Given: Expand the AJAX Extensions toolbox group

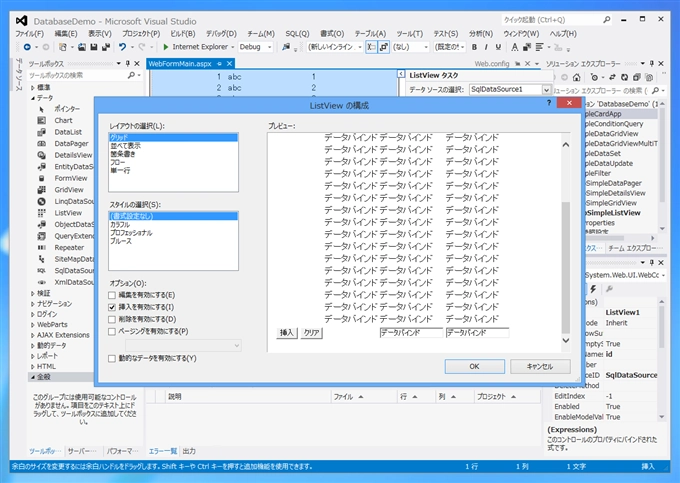Looking at the screenshot, I should pyautogui.click(x=33, y=335).
